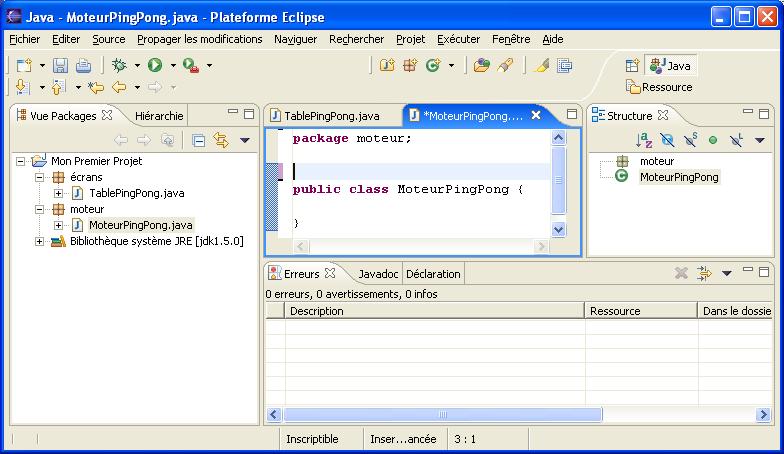Open the Erreurs view dropdown menu
The width and height of the screenshot is (784, 454).
[x=727, y=273]
